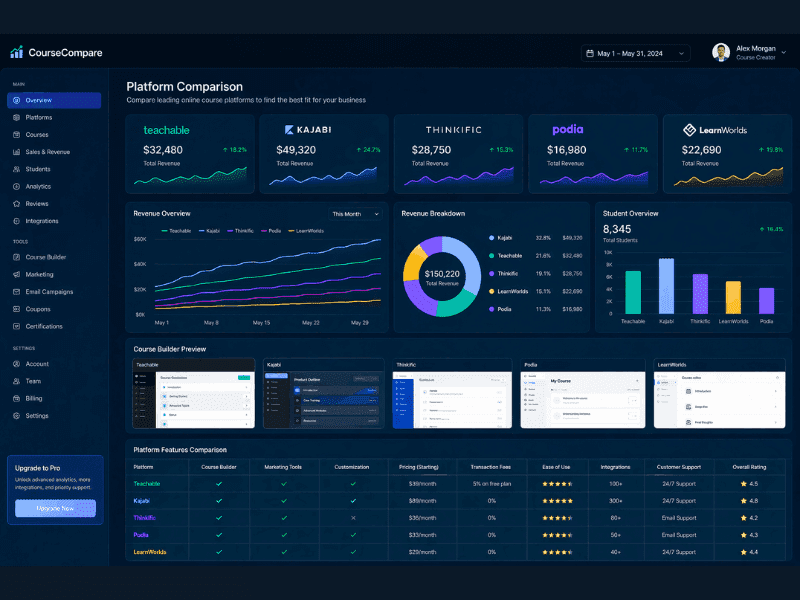This screenshot has width=800, height=600.
Task: Click the Marketing megaphone icon
Action: click(16, 274)
